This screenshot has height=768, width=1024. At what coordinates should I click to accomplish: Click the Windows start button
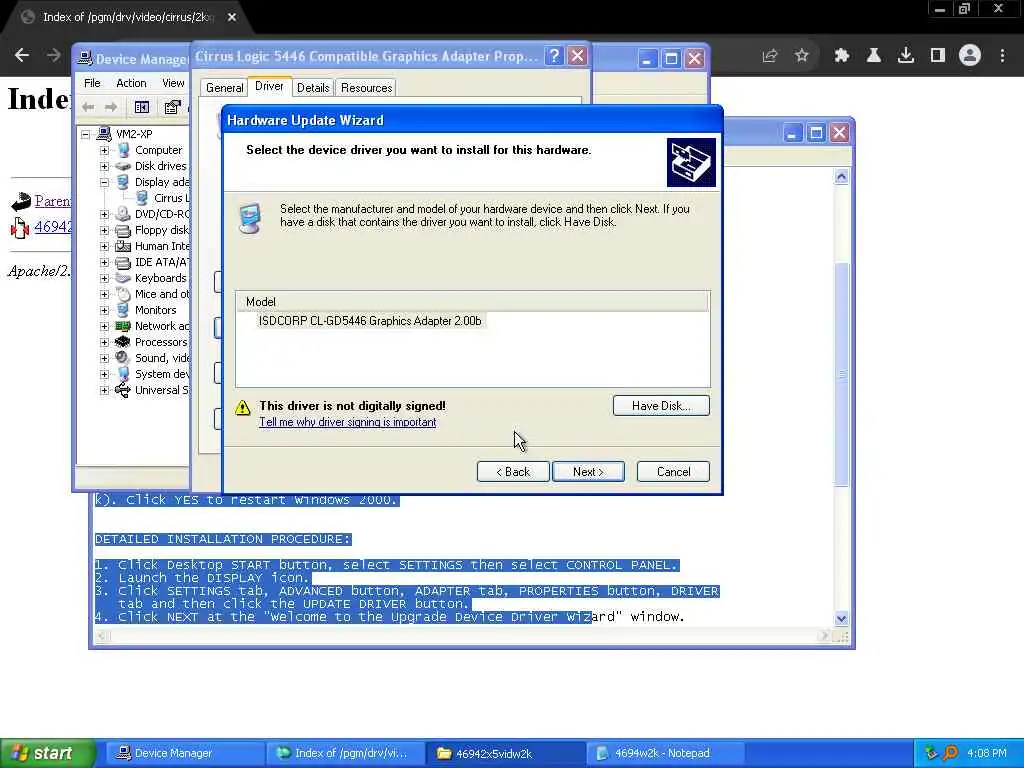click(48, 753)
